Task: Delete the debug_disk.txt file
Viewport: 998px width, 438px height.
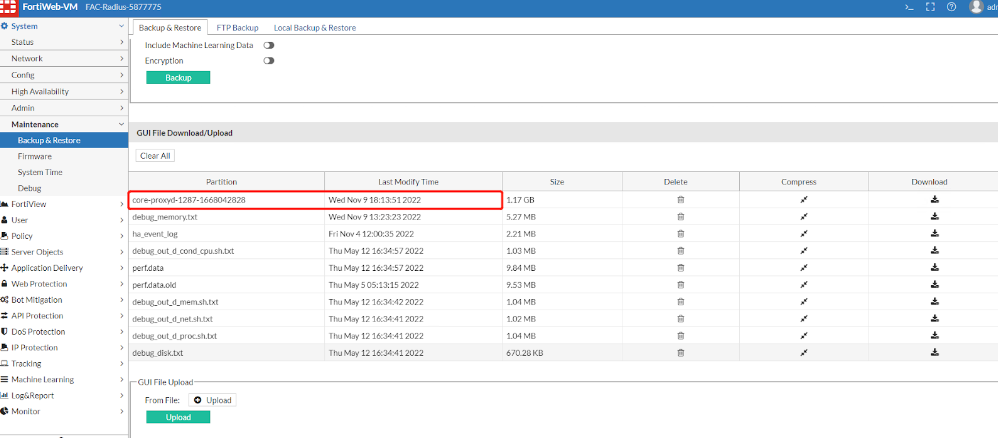Action: click(681, 353)
